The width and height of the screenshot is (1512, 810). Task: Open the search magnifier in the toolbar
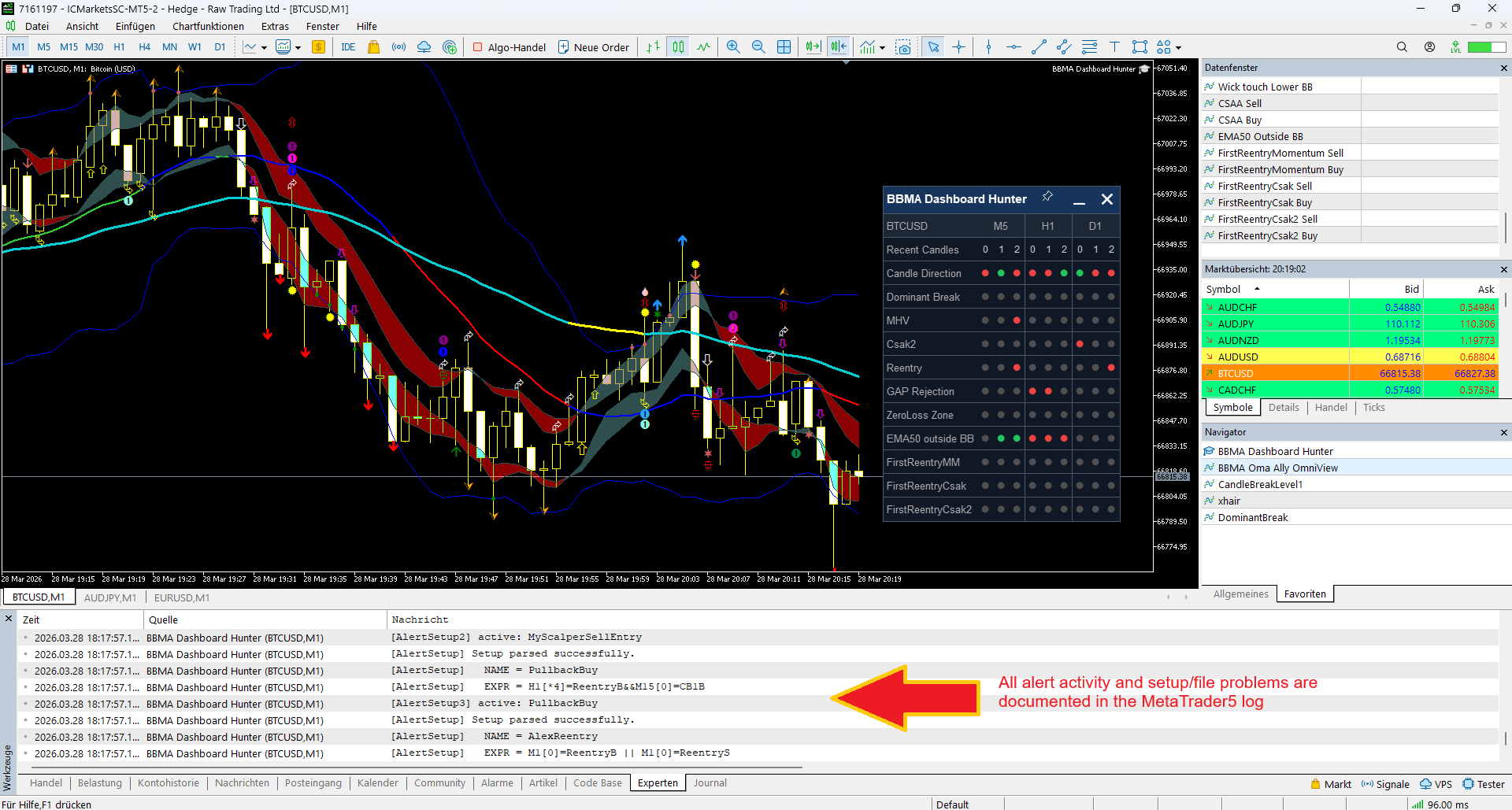point(1402,47)
